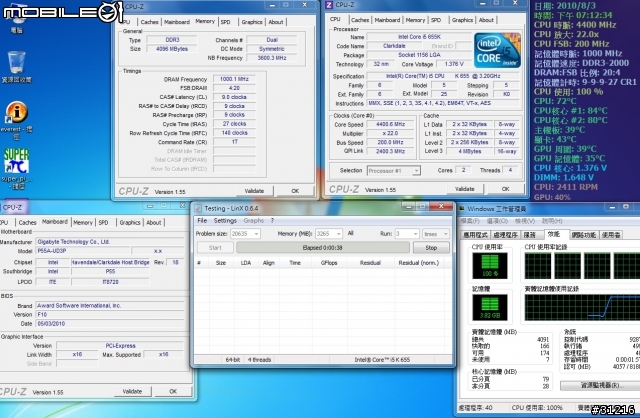Click the Residual (norm.) column header
This screenshot has width=640, height=418.
(418, 263)
